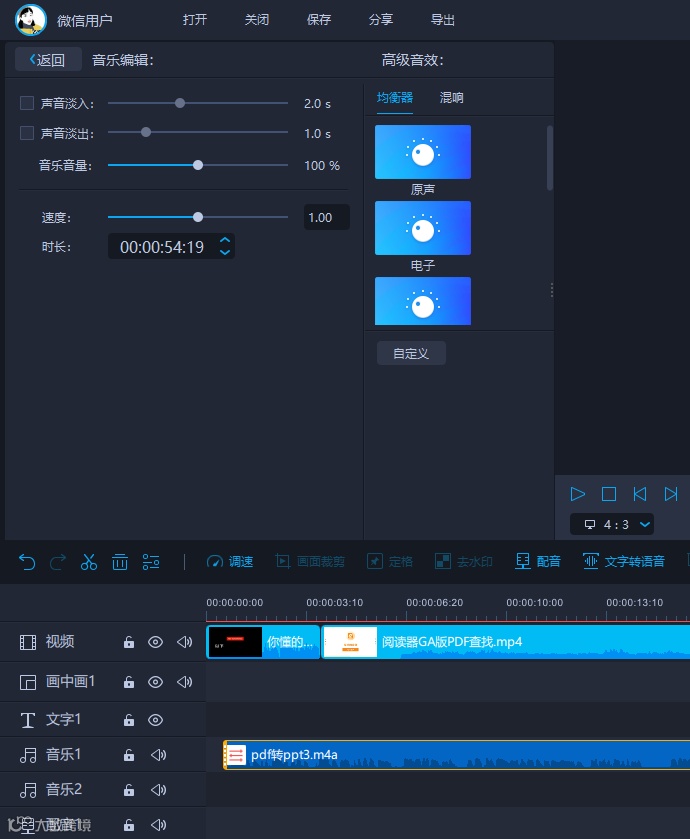Open the 调速 speed adjust tool
690x839 pixels.
230,561
